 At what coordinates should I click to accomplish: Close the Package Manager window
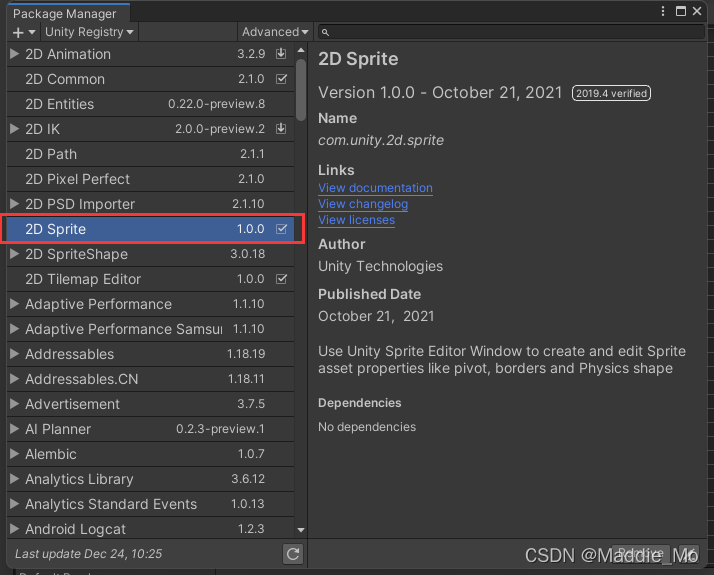click(697, 11)
